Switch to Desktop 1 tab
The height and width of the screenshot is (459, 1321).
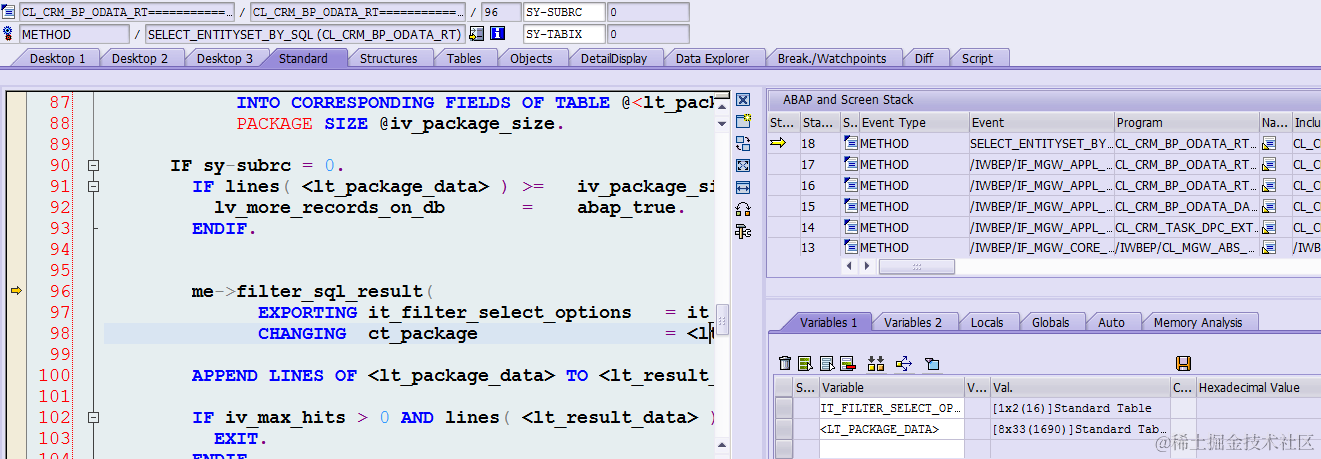click(57, 58)
